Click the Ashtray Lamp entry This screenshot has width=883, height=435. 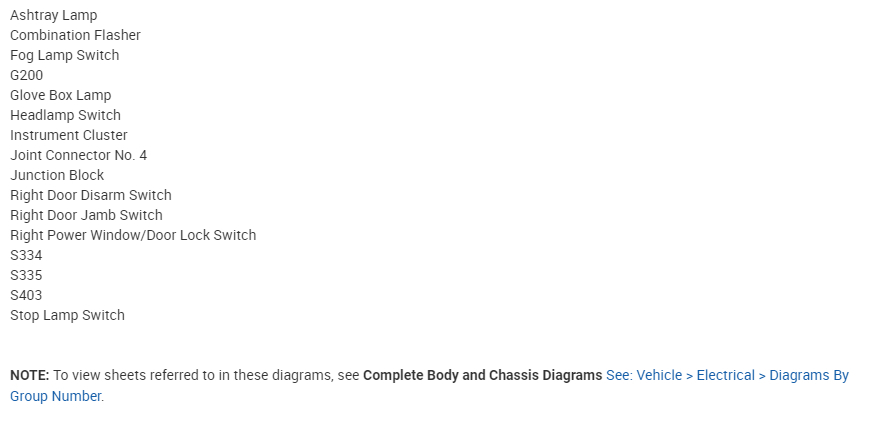[x=54, y=16]
